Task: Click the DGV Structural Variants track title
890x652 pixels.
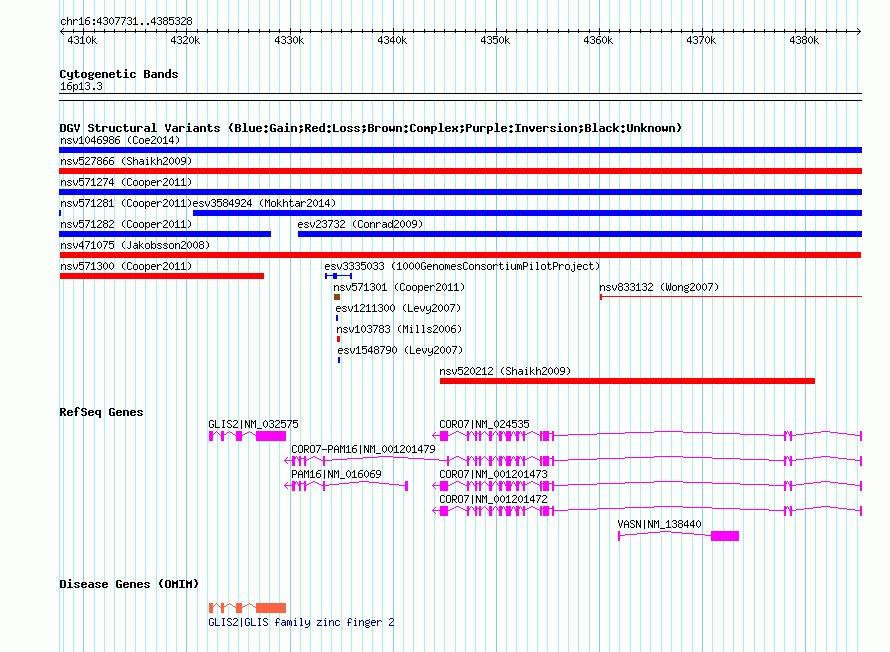Action: point(371,128)
